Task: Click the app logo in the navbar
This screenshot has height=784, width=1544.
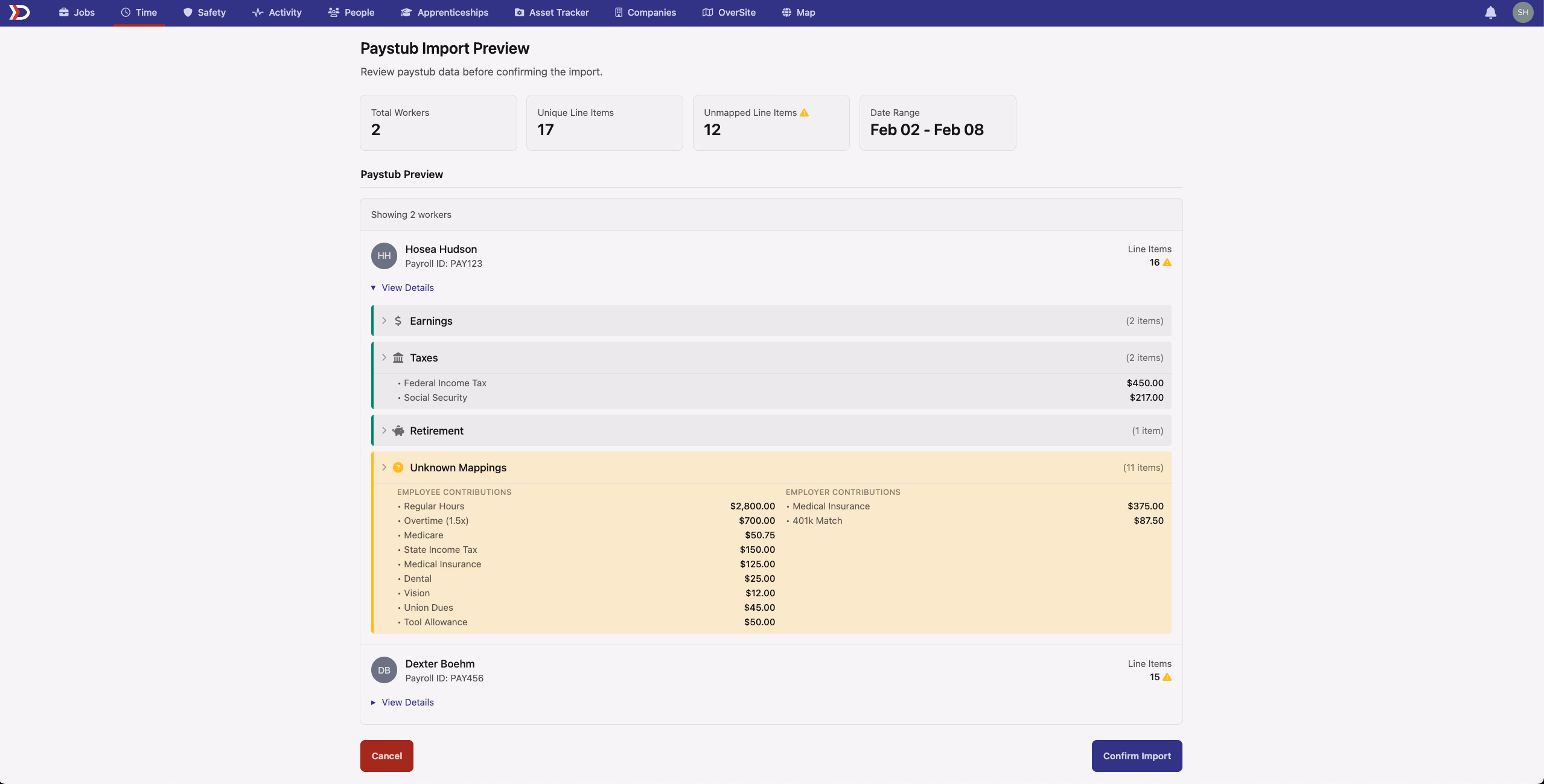Action: click(19, 12)
